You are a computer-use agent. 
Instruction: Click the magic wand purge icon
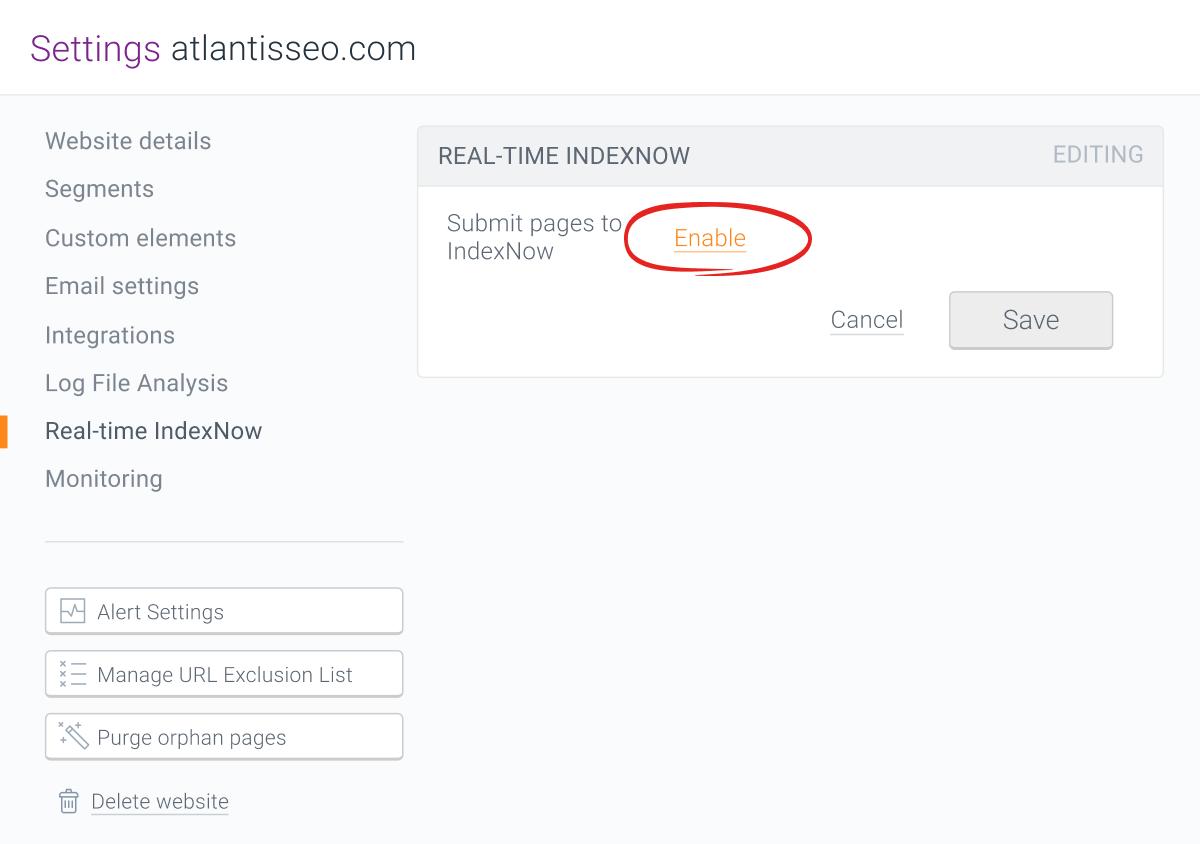click(x=73, y=736)
